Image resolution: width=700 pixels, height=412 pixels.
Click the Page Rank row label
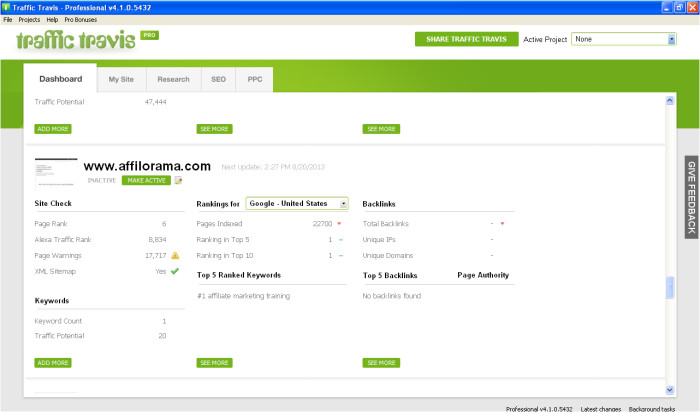coord(51,224)
